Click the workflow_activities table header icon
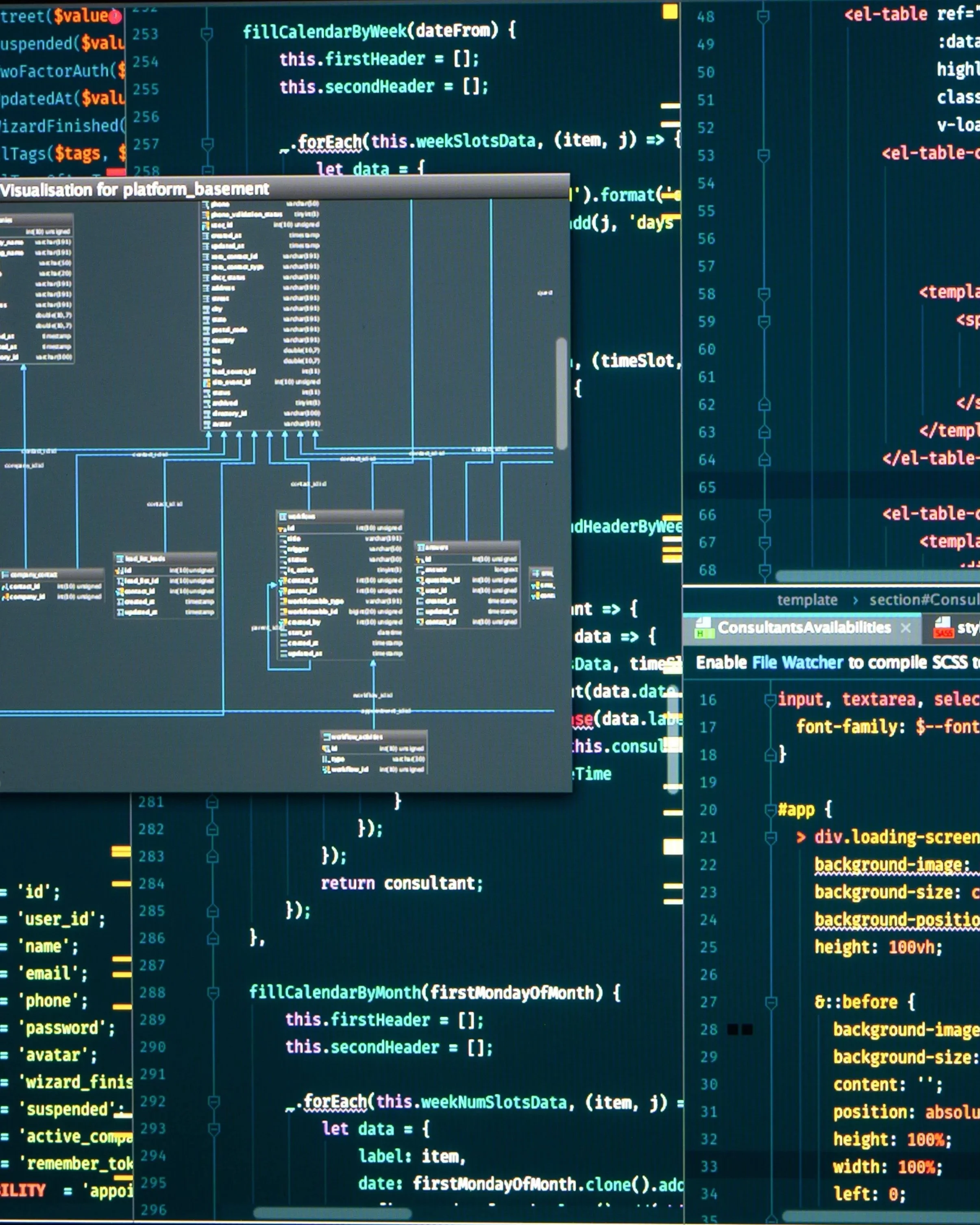This screenshot has height=1225, width=980. tap(327, 737)
